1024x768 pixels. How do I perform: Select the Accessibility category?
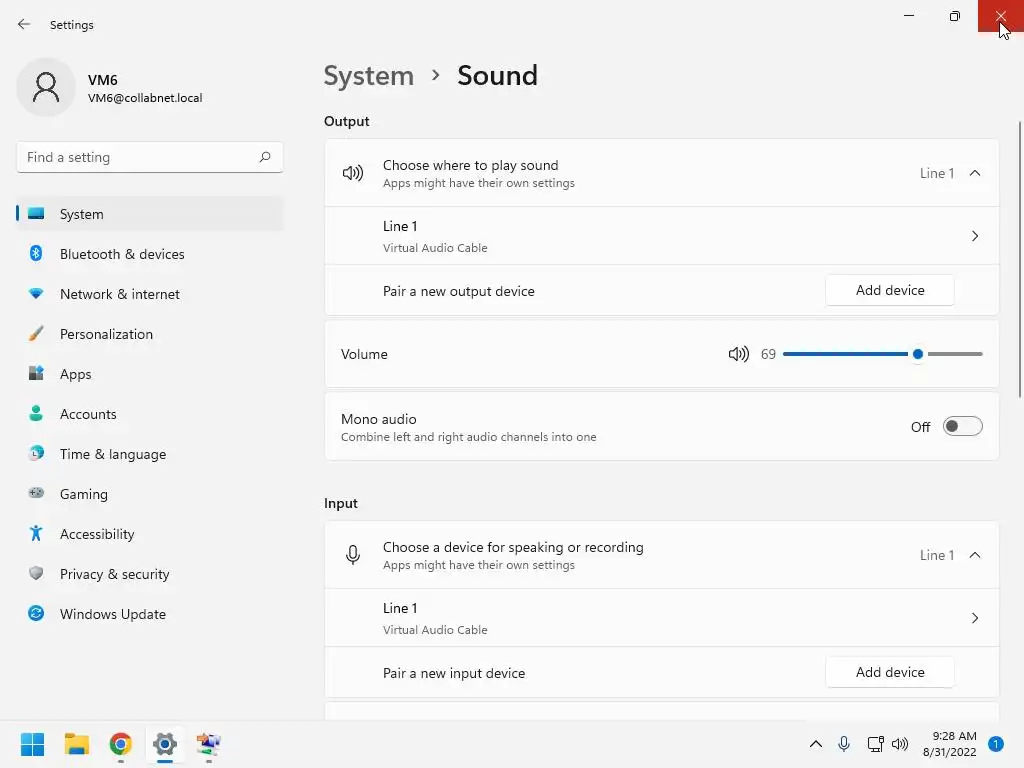[x=97, y=534]
